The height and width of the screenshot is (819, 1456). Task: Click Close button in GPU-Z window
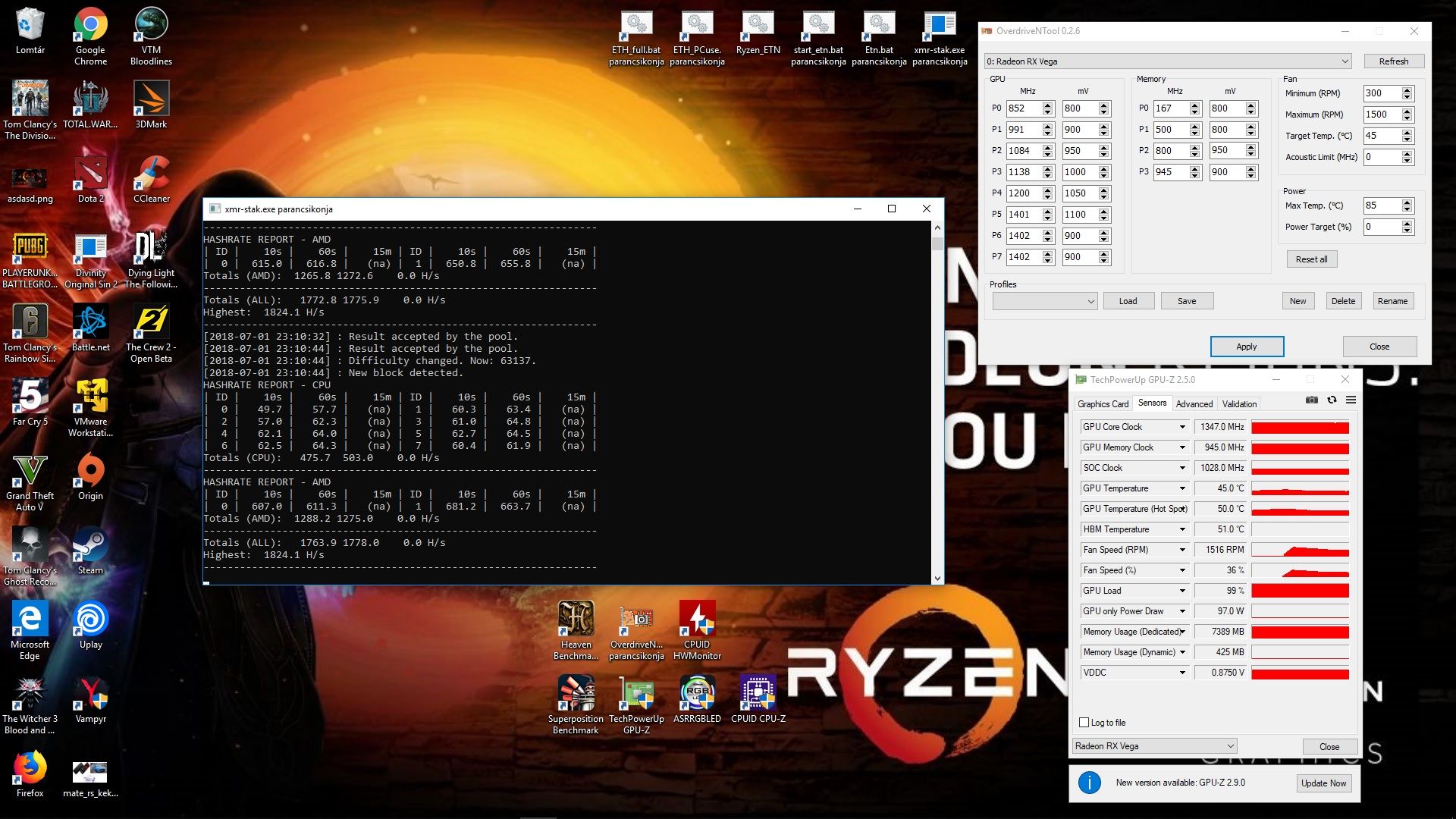(1329, 747)
